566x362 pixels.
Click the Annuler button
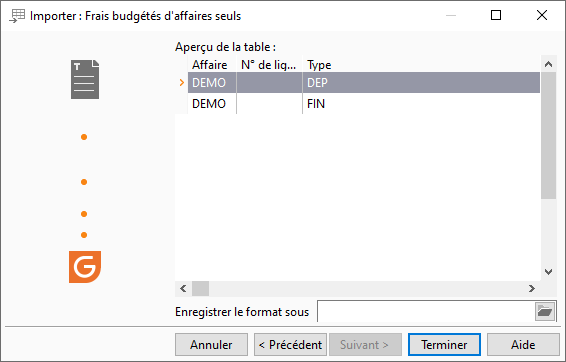point(211,345)
